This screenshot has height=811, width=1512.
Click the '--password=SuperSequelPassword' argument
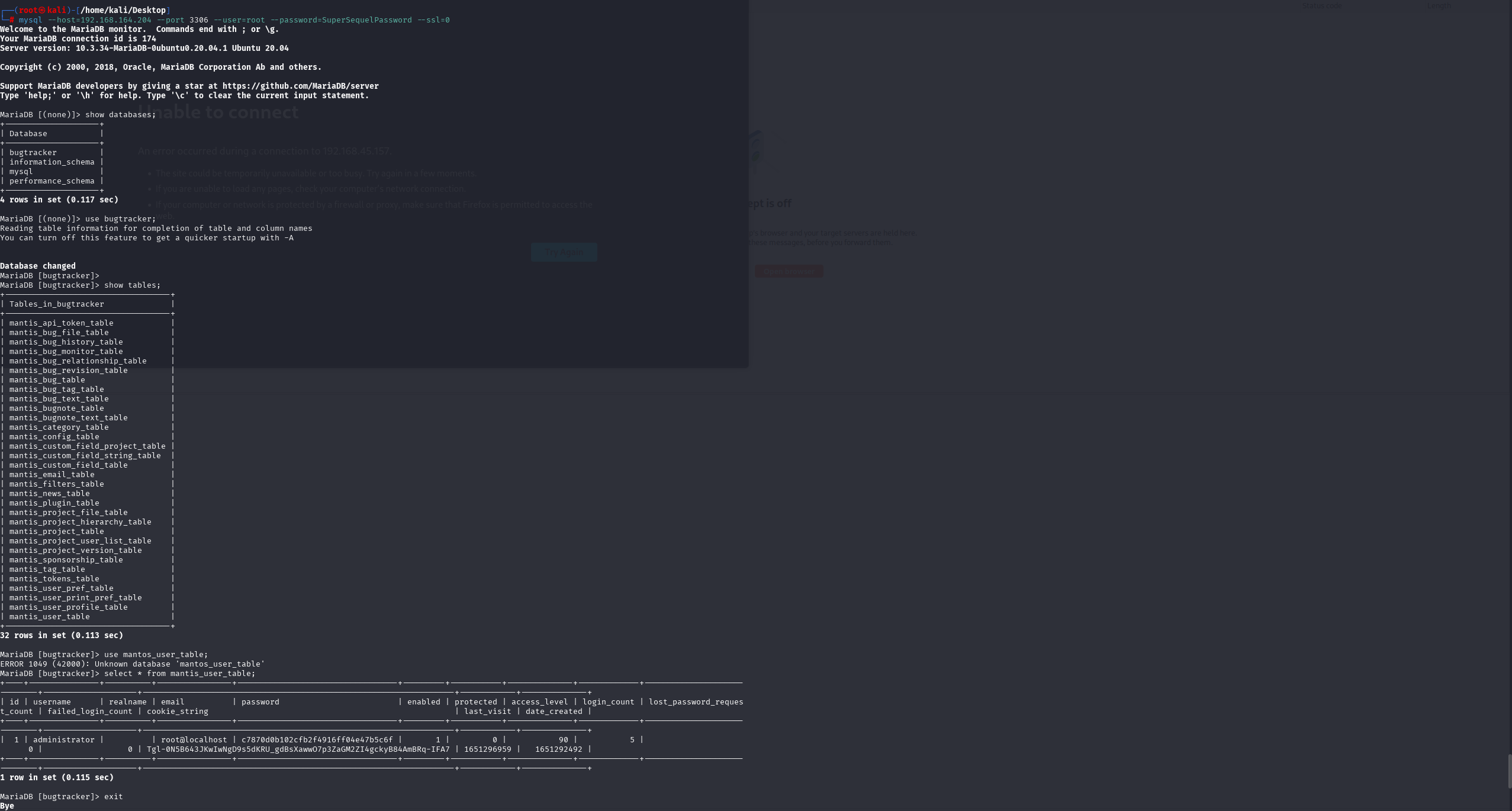click(x=341, y=20)
